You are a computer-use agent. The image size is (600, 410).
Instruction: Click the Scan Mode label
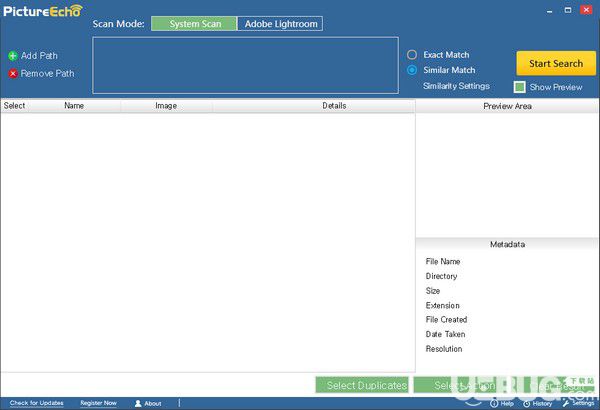coord(118,24)
